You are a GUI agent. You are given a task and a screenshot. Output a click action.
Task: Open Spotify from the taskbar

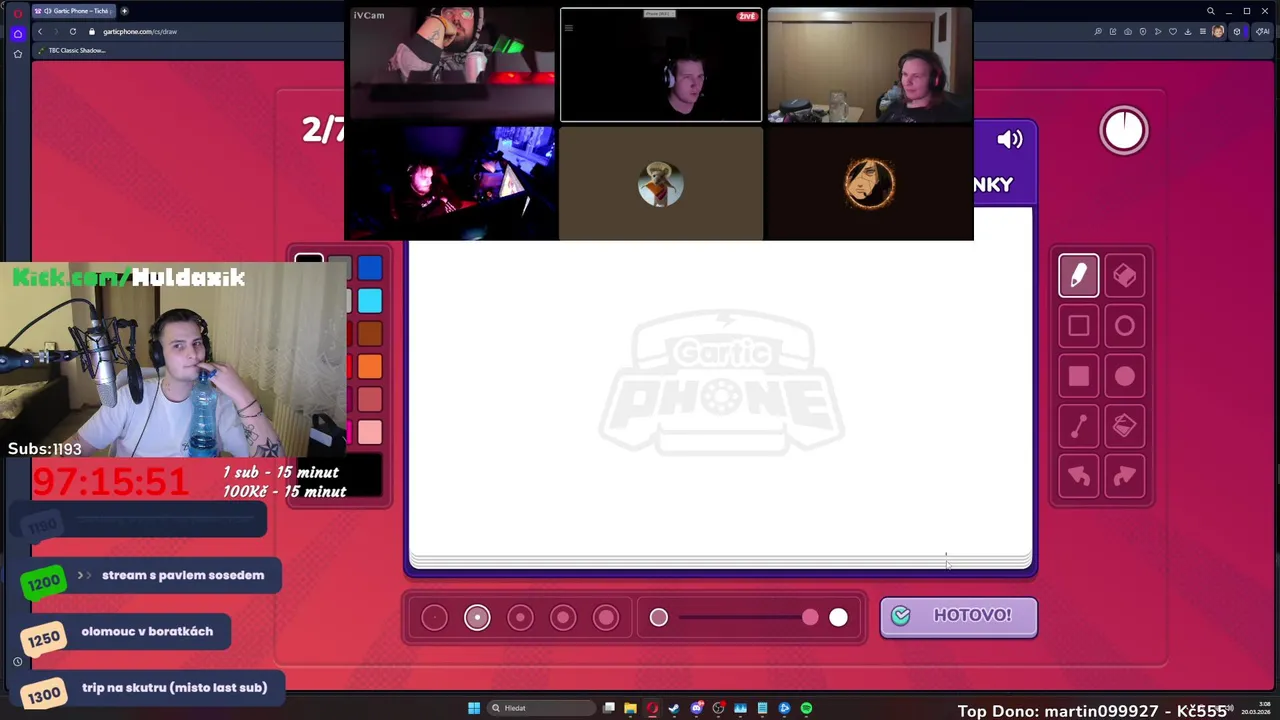pos(806,708)
